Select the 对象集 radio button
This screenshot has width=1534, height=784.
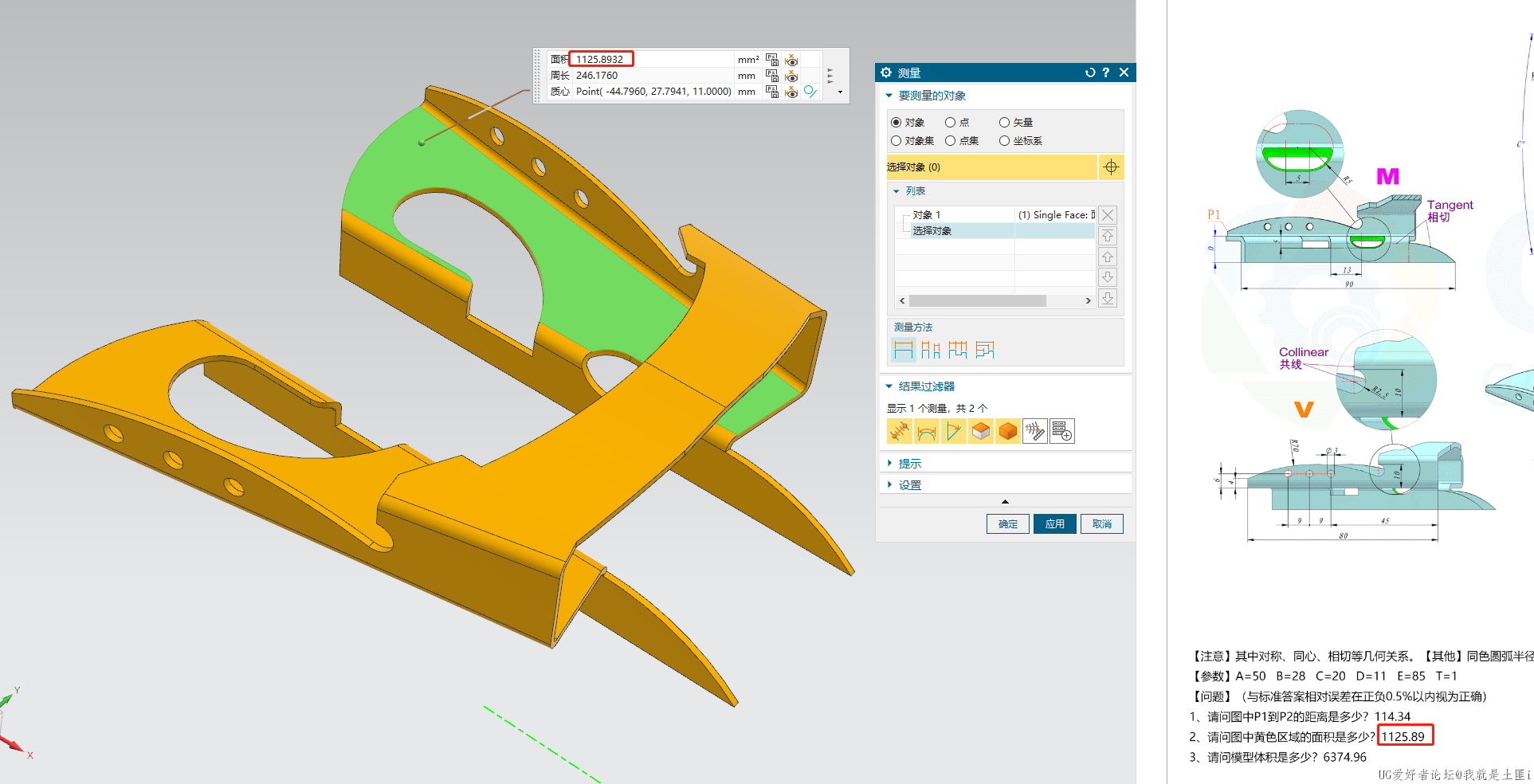pyautogui.click(x=896, y=141)
